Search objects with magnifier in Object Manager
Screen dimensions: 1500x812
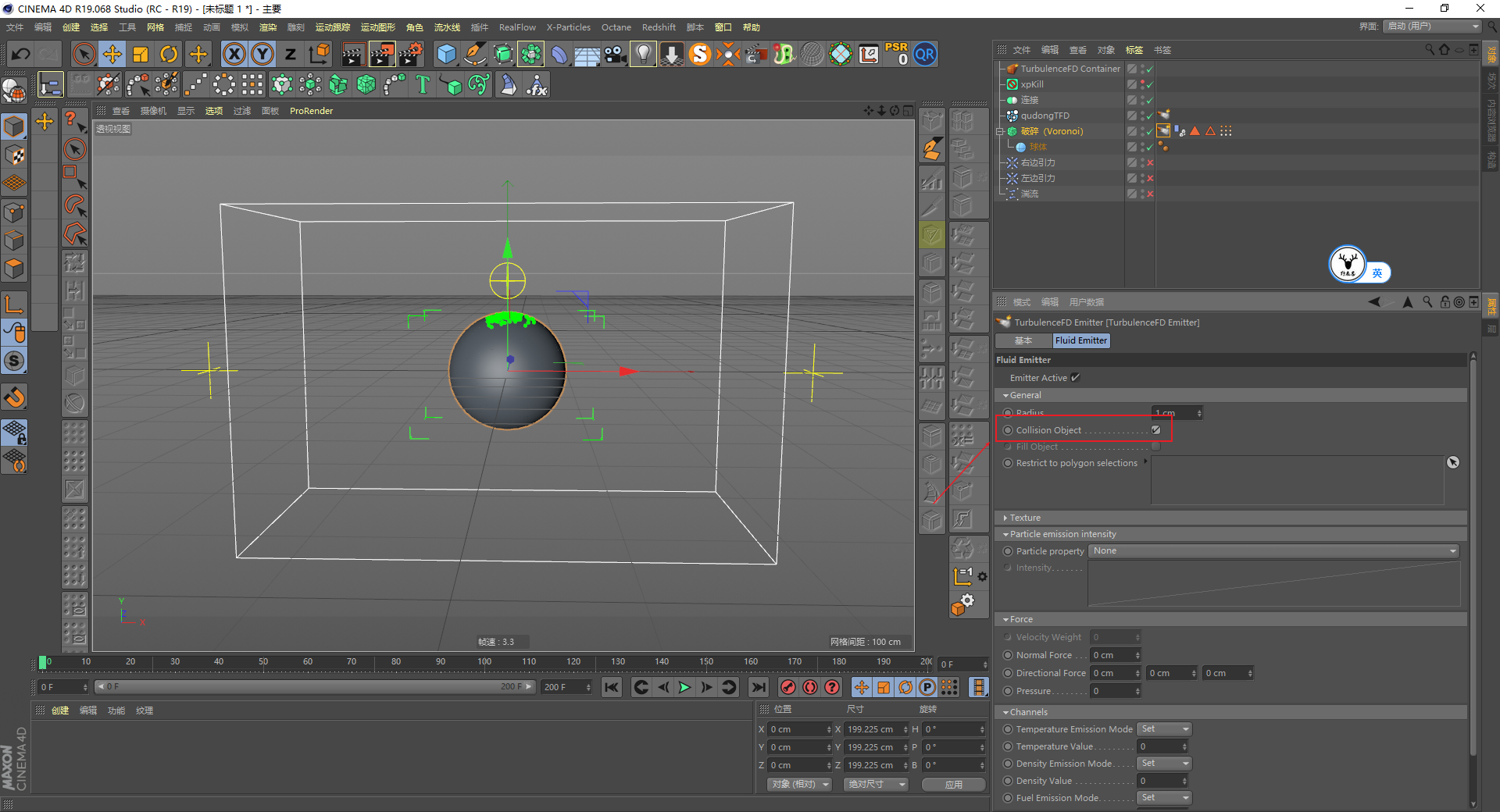point(1430,50)
